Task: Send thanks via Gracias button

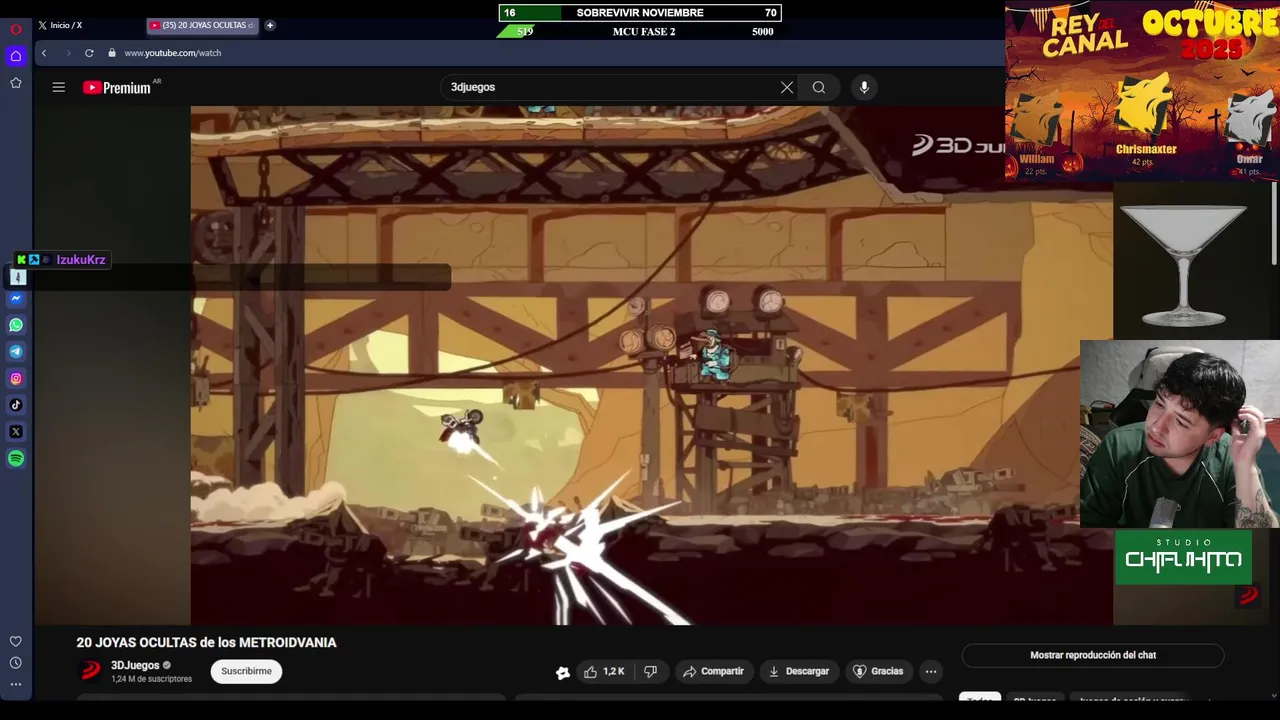Action: (877, 671)
